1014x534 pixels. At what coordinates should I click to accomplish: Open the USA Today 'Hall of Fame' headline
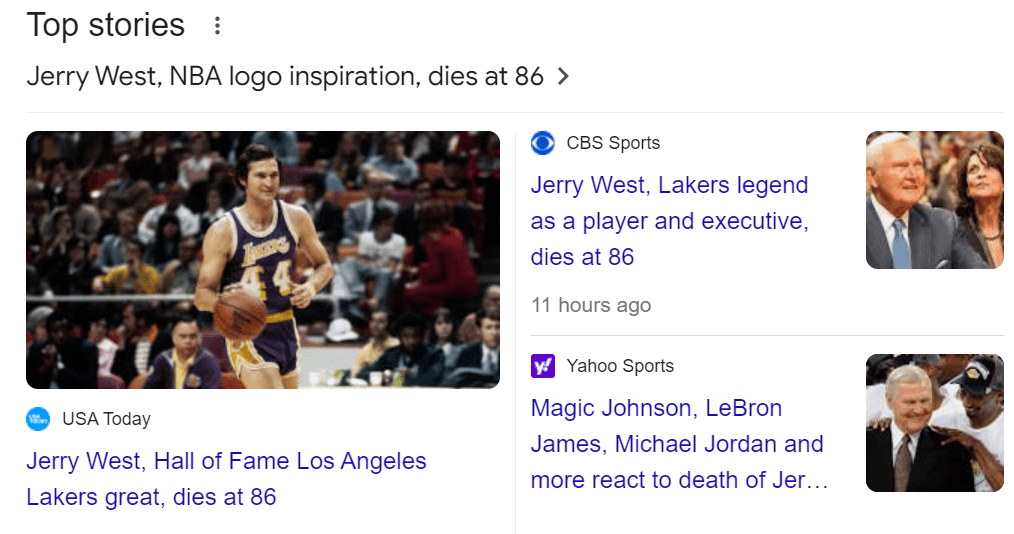(x=226, y=479)
